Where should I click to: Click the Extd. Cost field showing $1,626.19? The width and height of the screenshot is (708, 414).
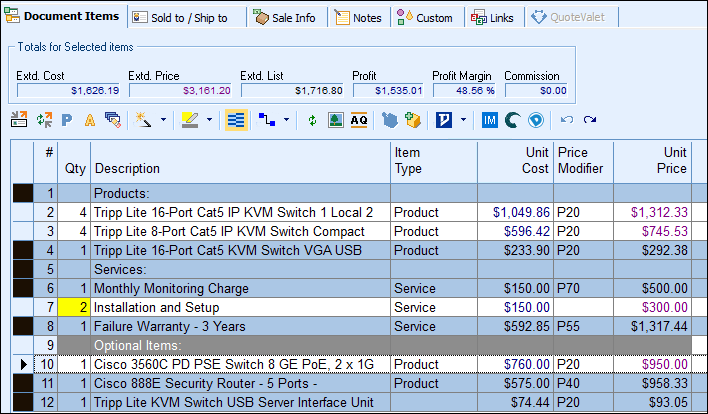pos(68,91)
